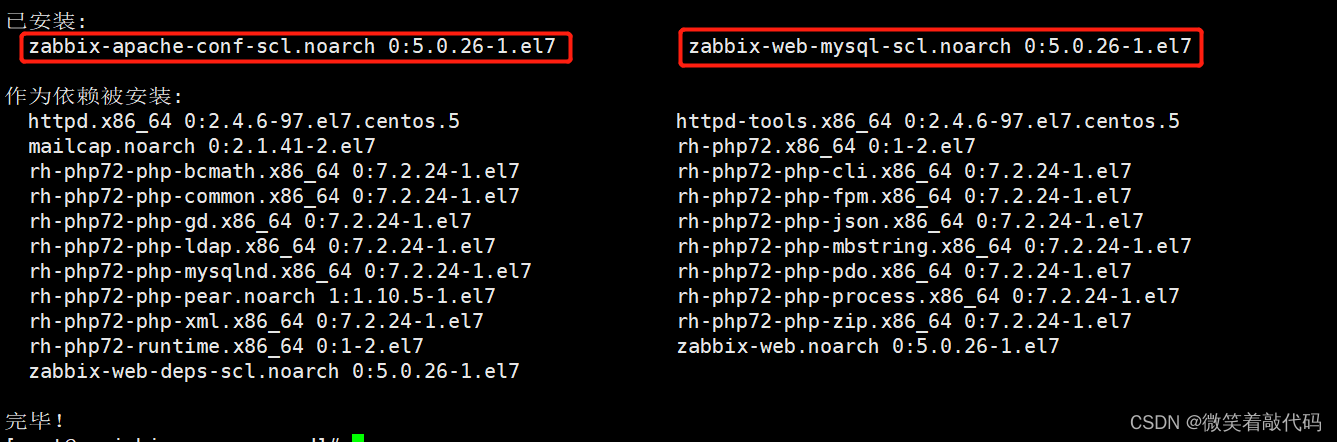Click the rh-php72-php-common package entry
The image size is (1337, 442).
pyautogui.click(x=274, y=197)
